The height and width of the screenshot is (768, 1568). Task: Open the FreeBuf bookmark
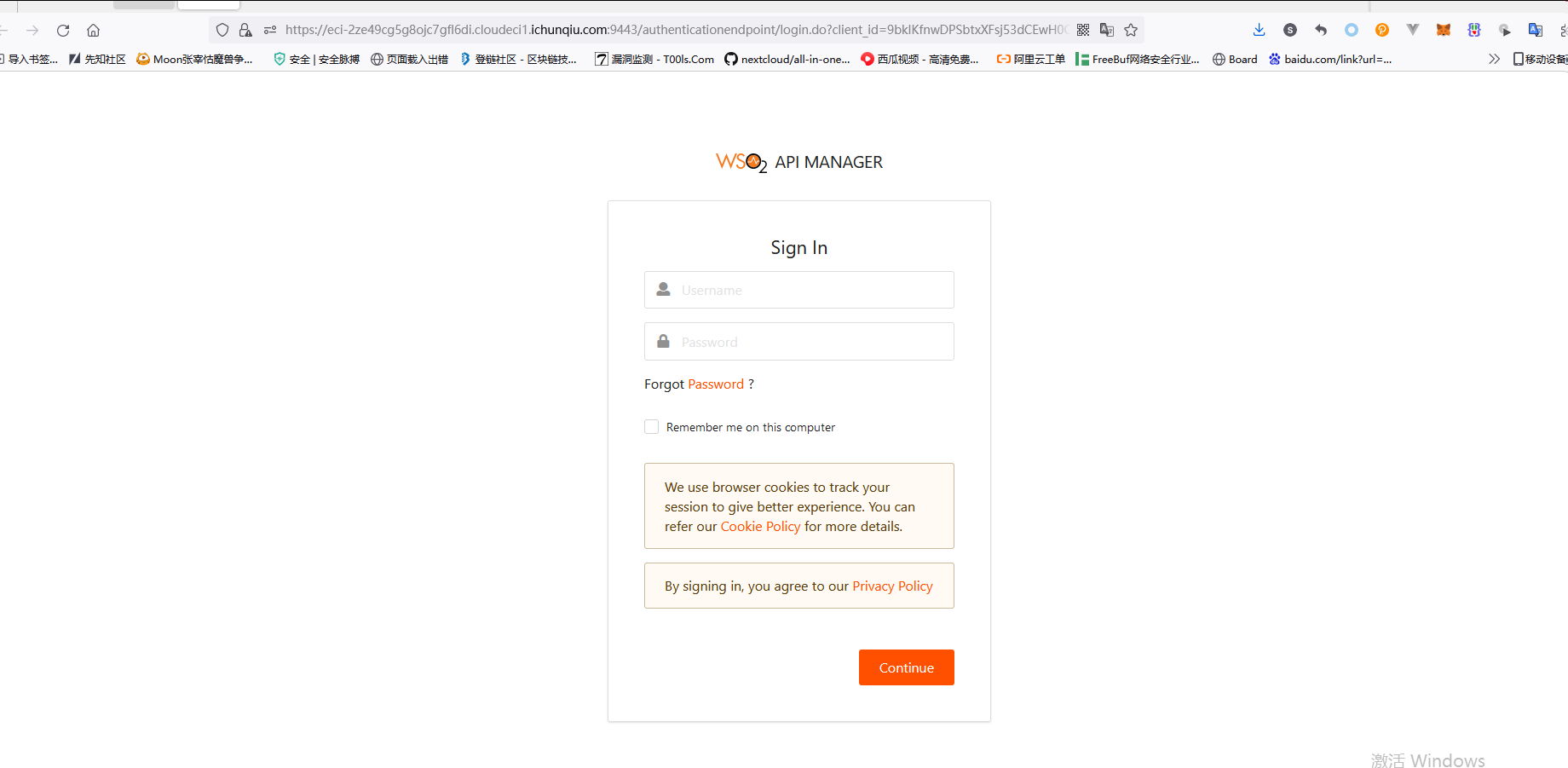1138,59
